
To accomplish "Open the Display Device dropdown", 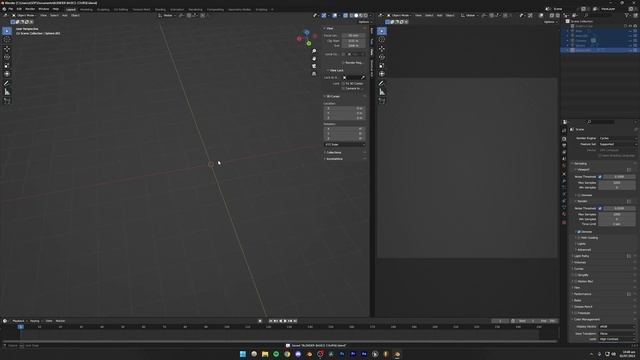I will (x=617, y=327).
